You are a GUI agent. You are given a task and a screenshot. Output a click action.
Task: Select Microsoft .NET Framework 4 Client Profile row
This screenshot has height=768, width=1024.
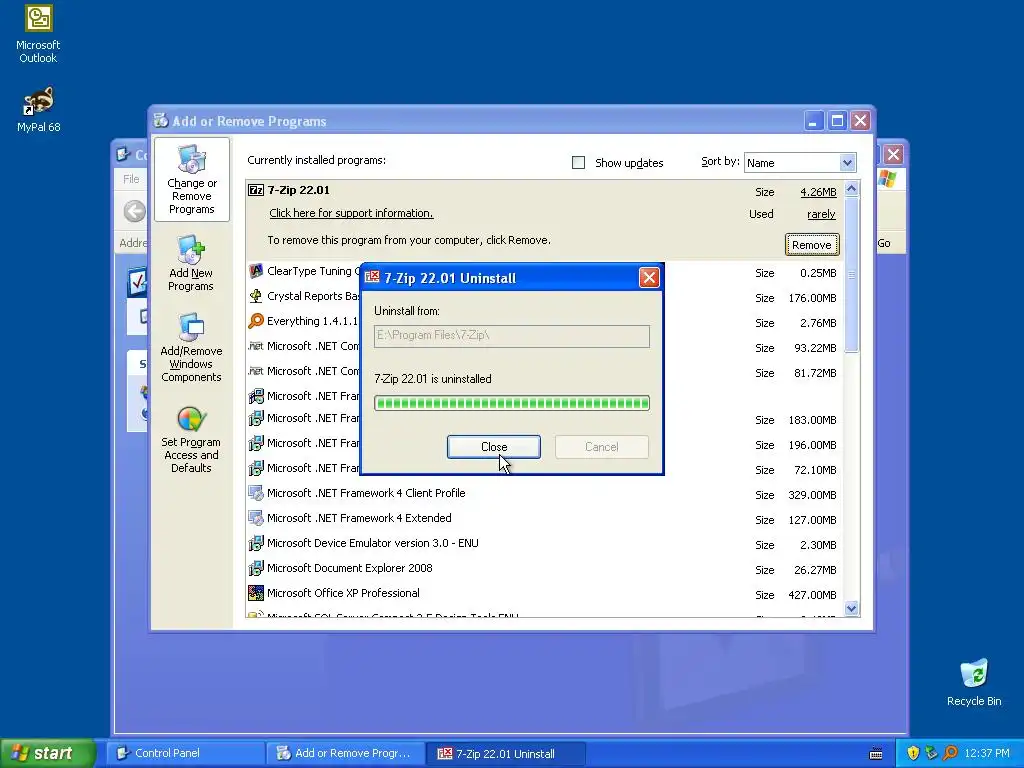pos(545,494)
